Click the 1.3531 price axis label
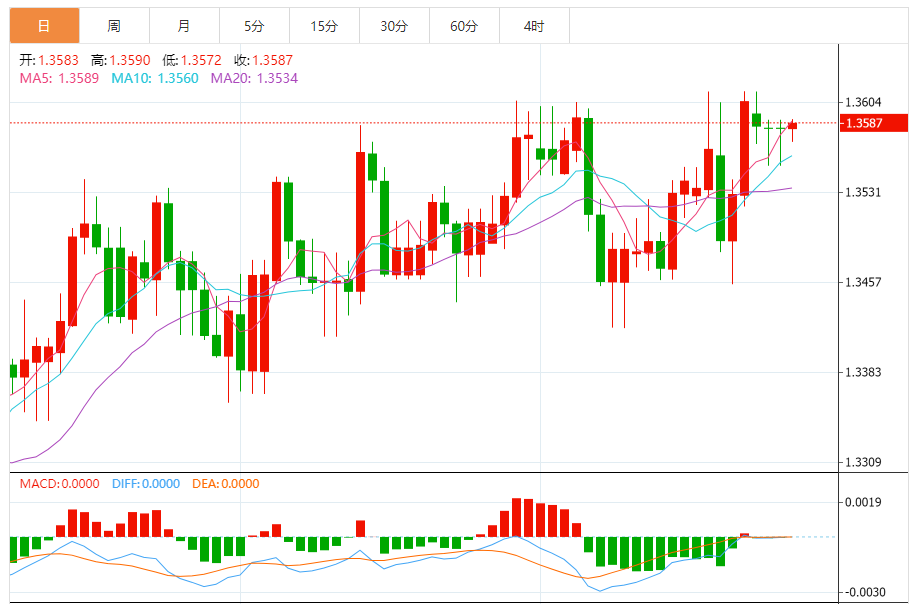Screen dimensions: 921x604 pos(863,192)
